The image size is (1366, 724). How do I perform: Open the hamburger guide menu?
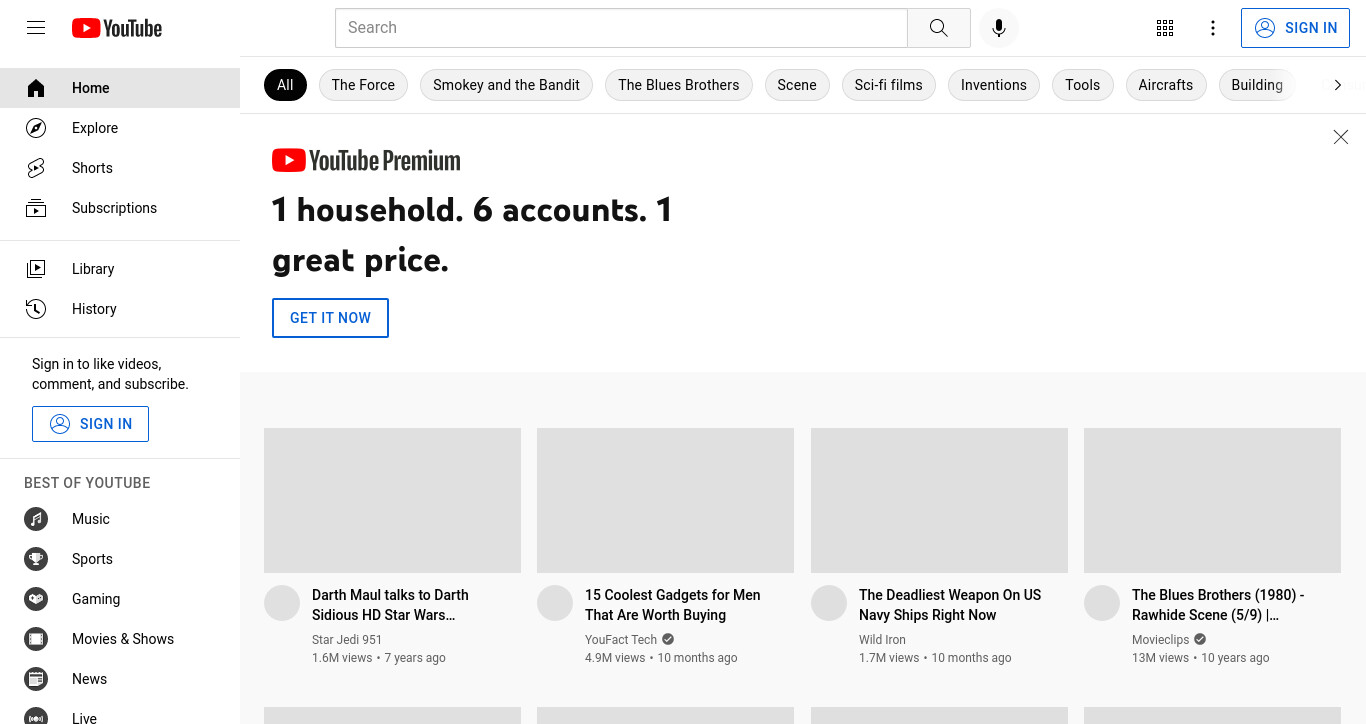pos(36,28)
